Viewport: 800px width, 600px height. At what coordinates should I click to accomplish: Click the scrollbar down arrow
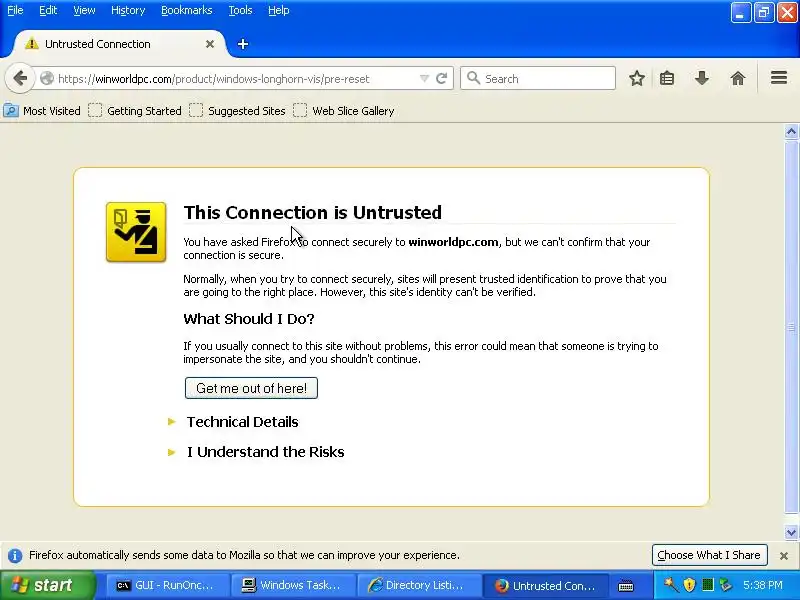(x=791, y=533)
